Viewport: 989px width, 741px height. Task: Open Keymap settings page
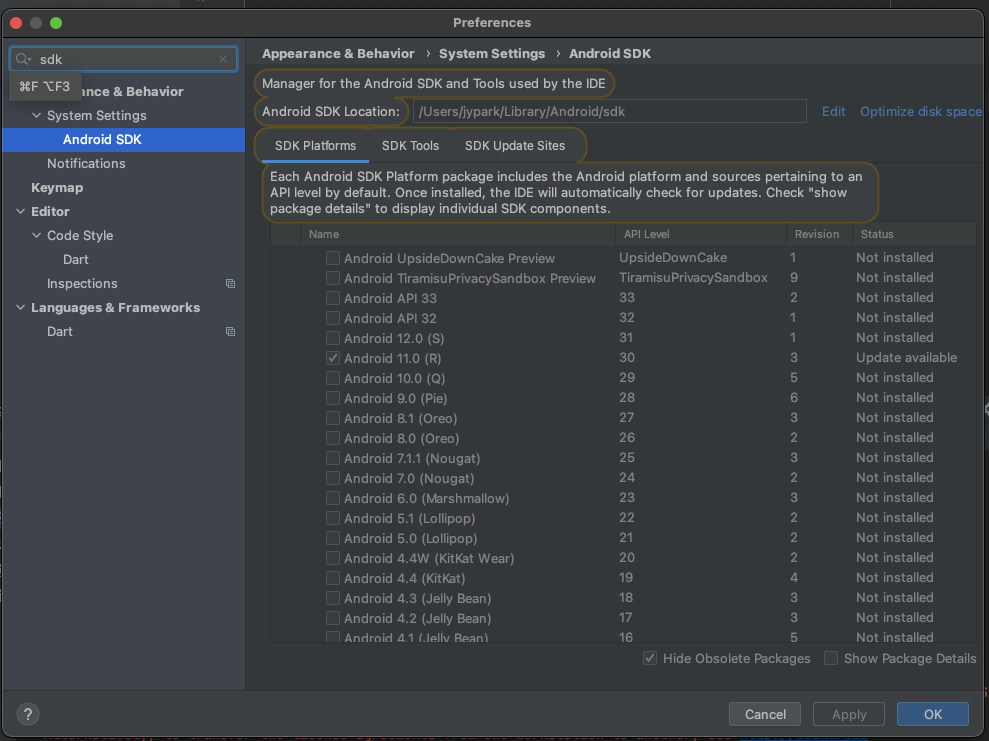(57, 187)
